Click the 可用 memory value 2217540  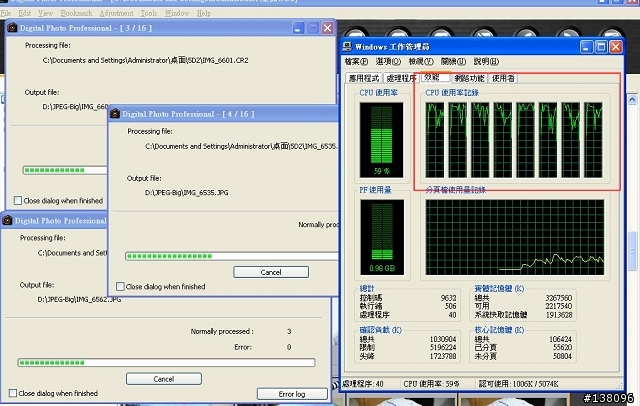(x=559, y=306)
